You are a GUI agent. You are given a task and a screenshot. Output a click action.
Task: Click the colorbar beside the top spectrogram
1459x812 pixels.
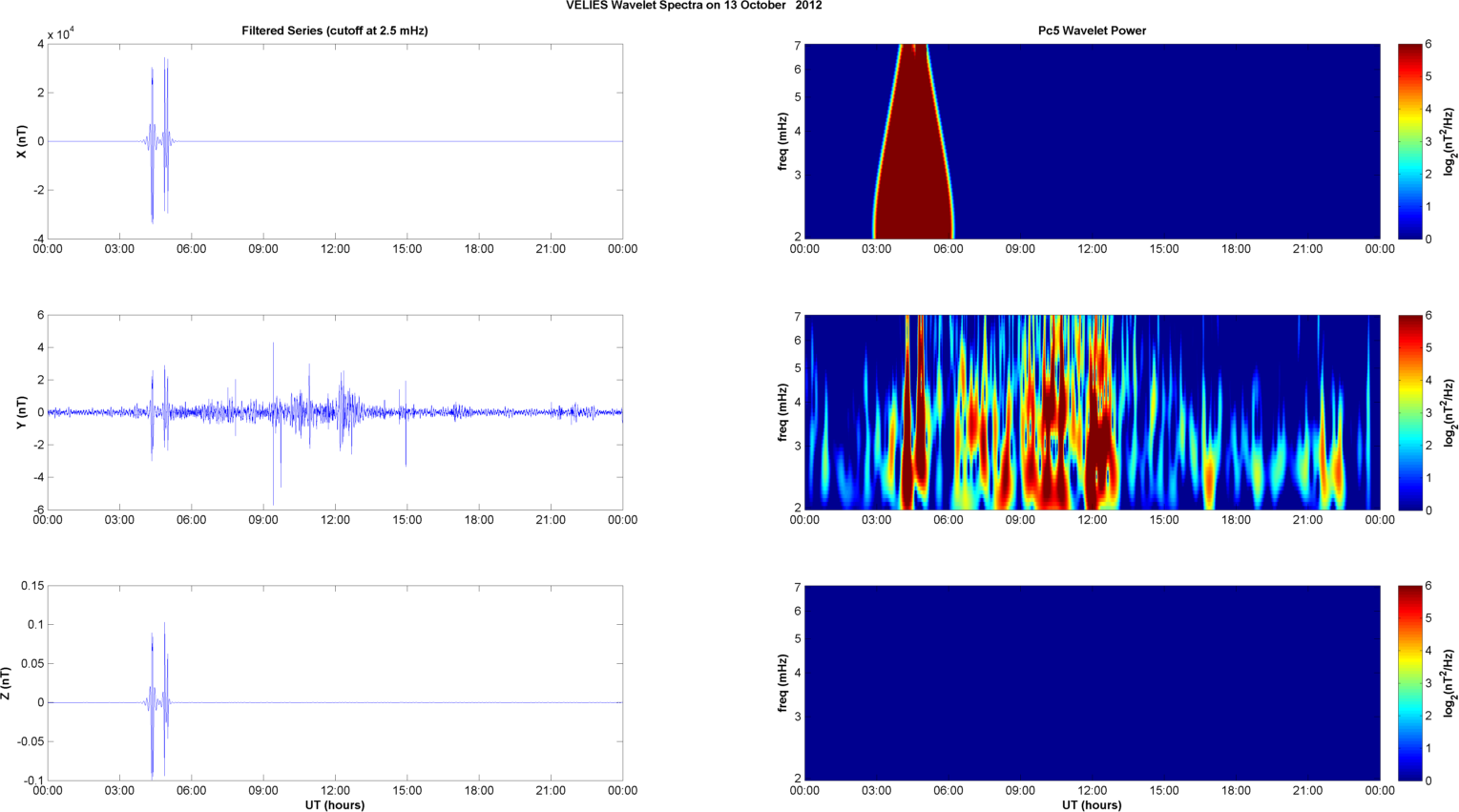(x=1409, y=141)
